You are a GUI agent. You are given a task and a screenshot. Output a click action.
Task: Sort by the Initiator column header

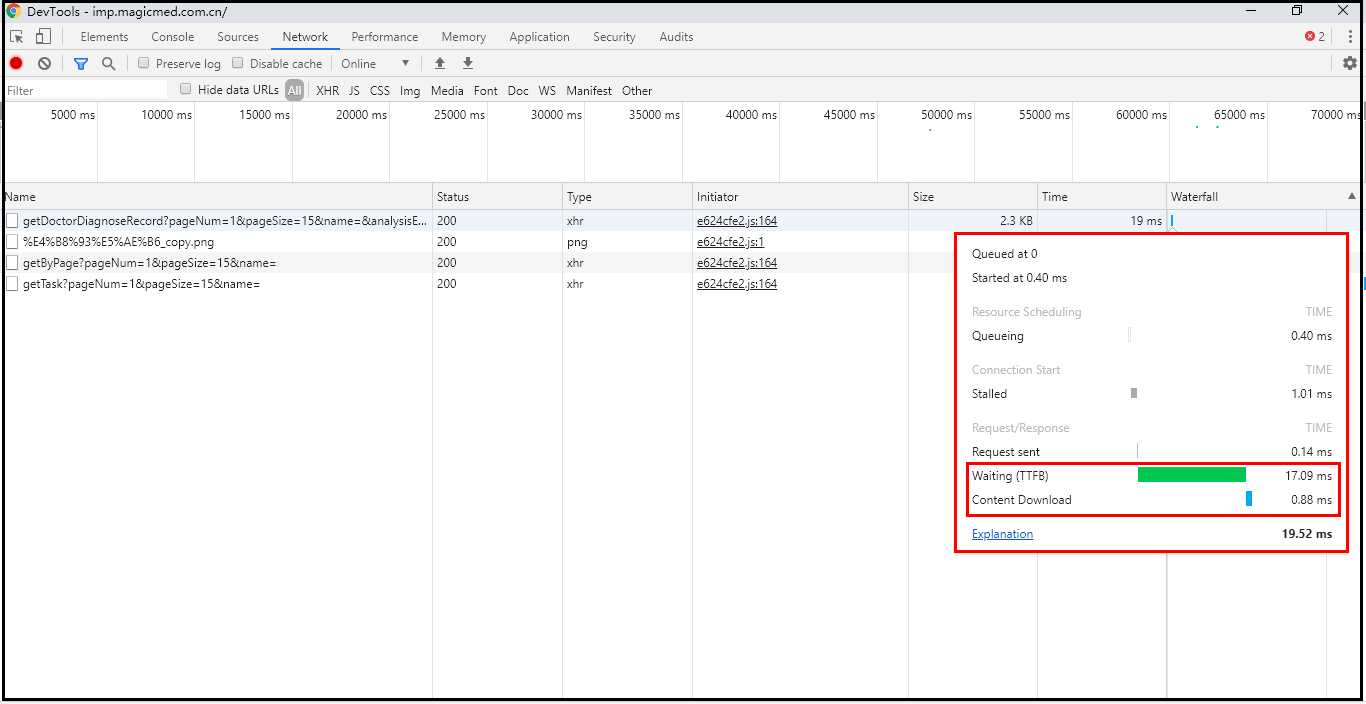(x=800, y=197)
